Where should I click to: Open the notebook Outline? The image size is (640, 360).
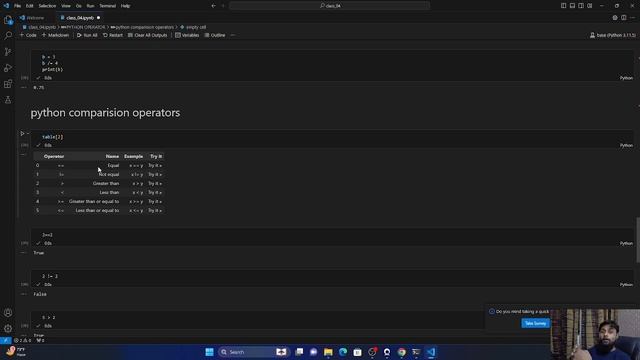tap(215, 36)
